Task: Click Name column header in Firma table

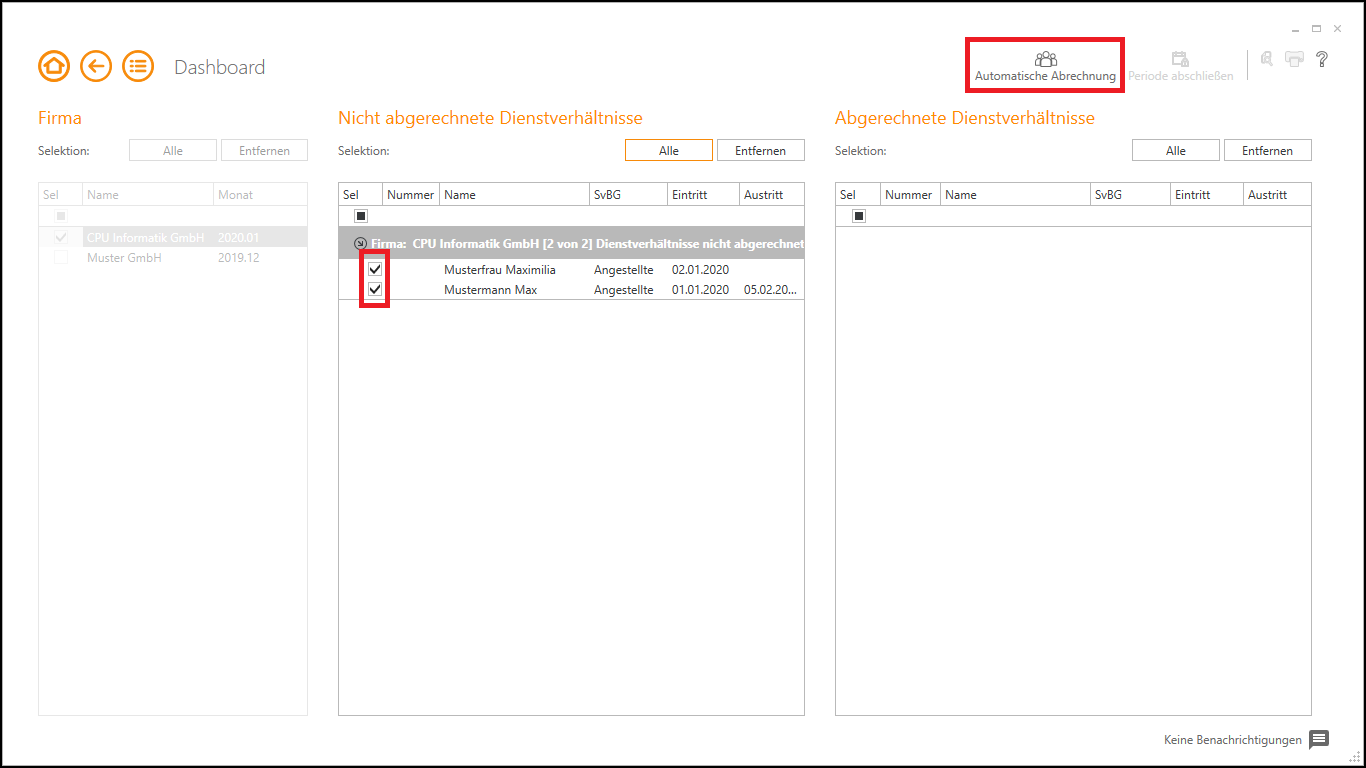Action: [x=148, y=195]
